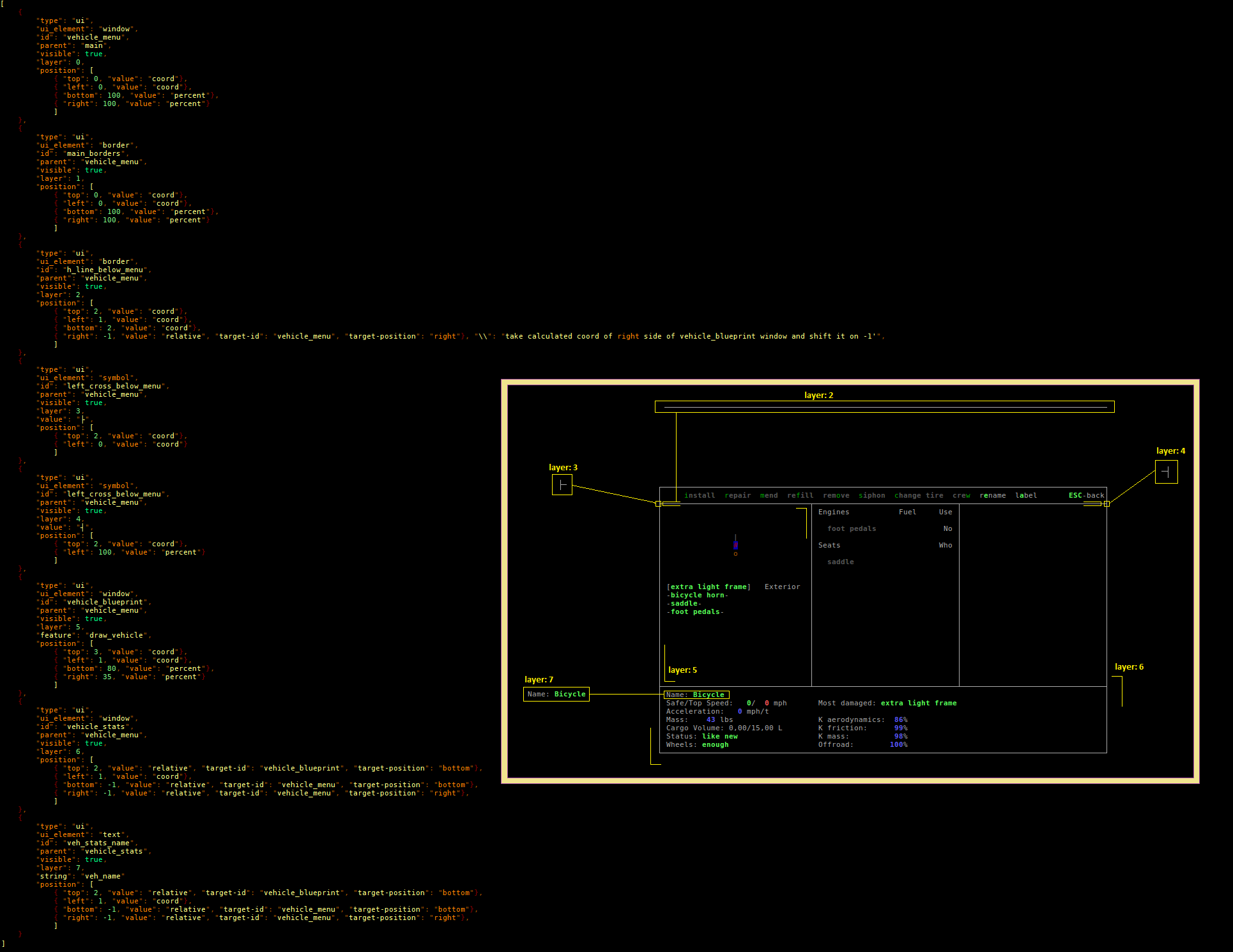
Task: Expand the Seats section
Action: point(829,545)
